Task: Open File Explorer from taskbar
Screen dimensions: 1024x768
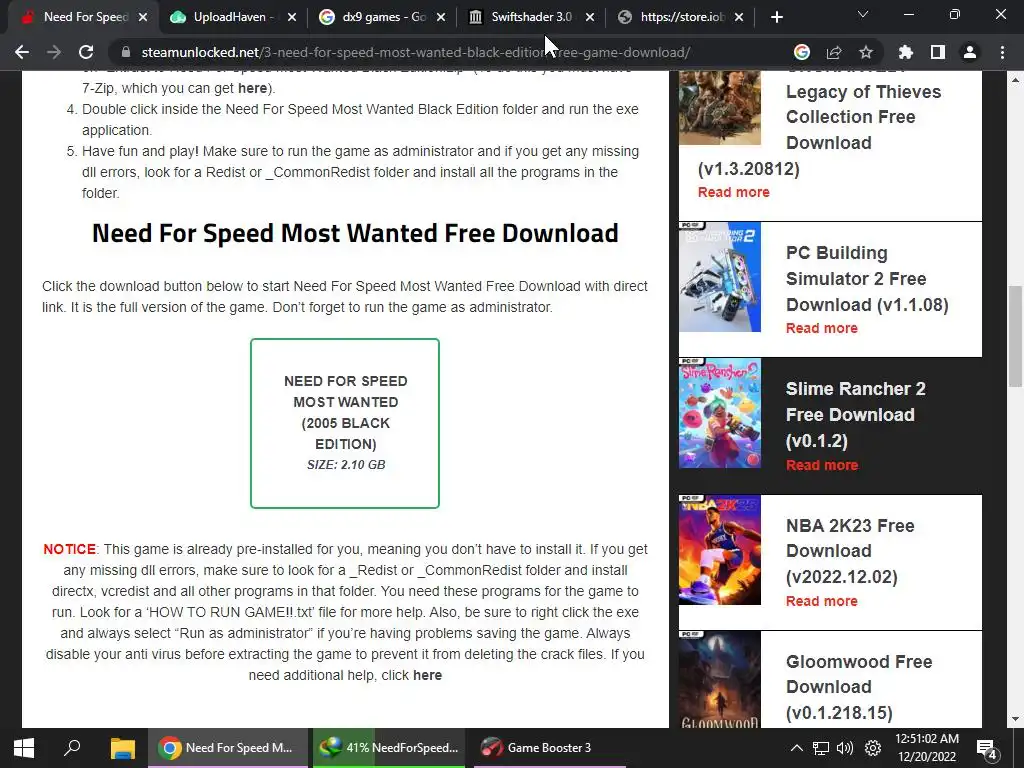Action: point(122,748)
